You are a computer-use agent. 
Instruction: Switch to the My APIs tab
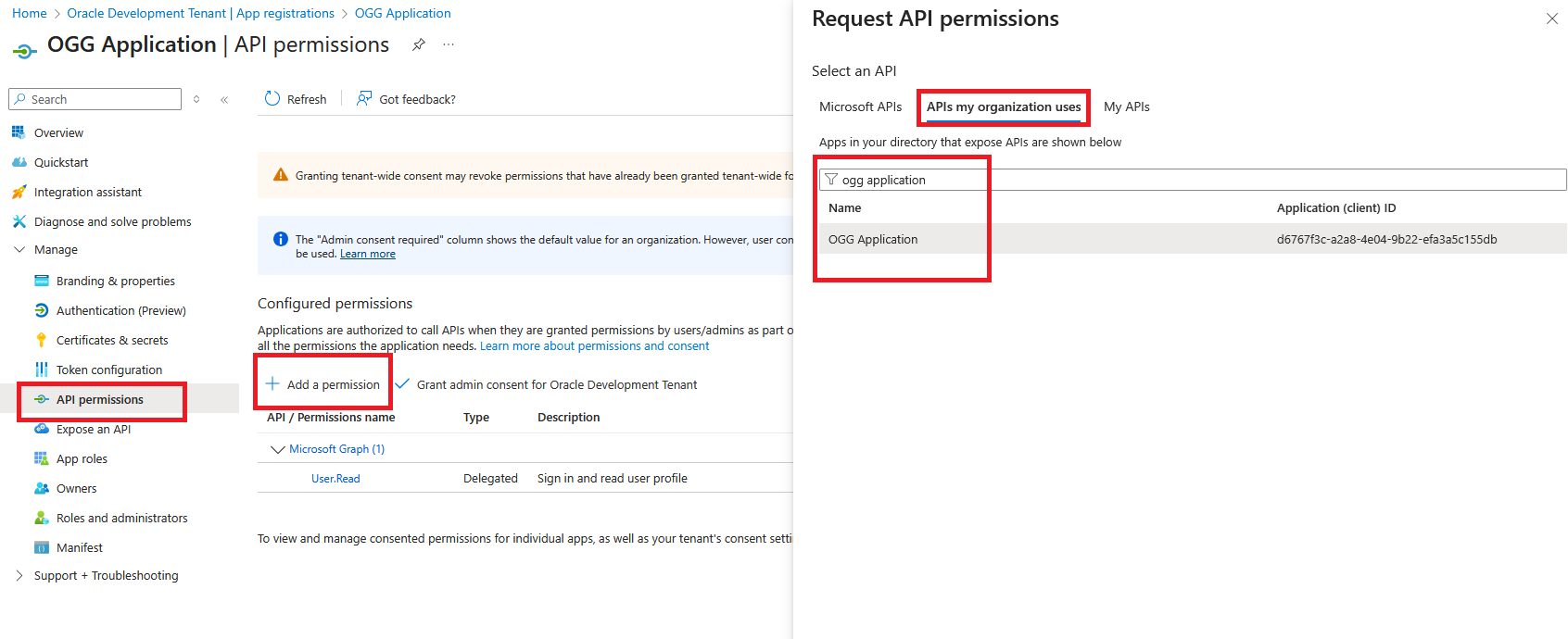click(x=1126, y=106)
